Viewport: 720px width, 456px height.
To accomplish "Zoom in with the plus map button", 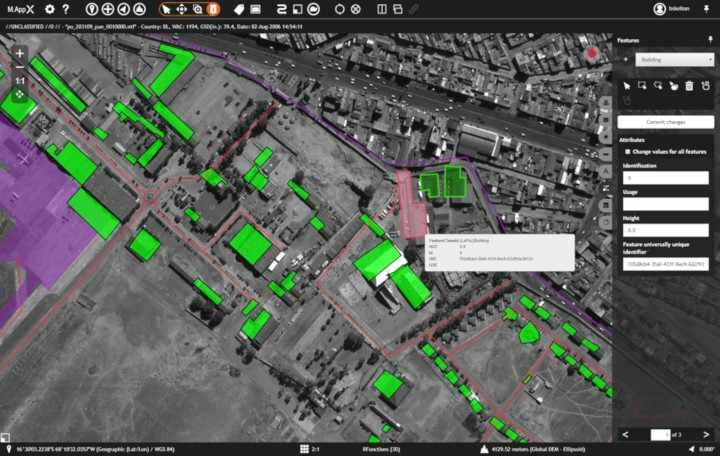I will click(x=19, y=53).
